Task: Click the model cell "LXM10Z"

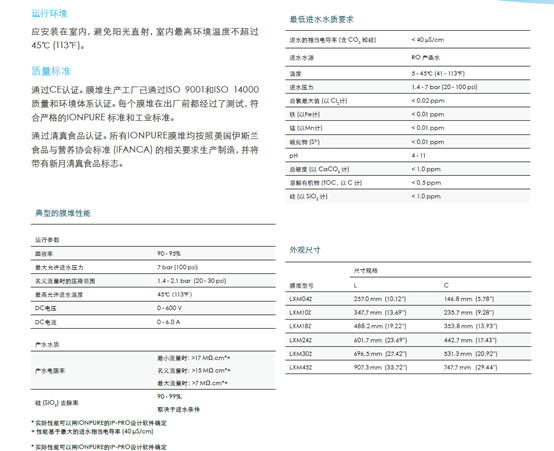Action: tap(300, 312)
